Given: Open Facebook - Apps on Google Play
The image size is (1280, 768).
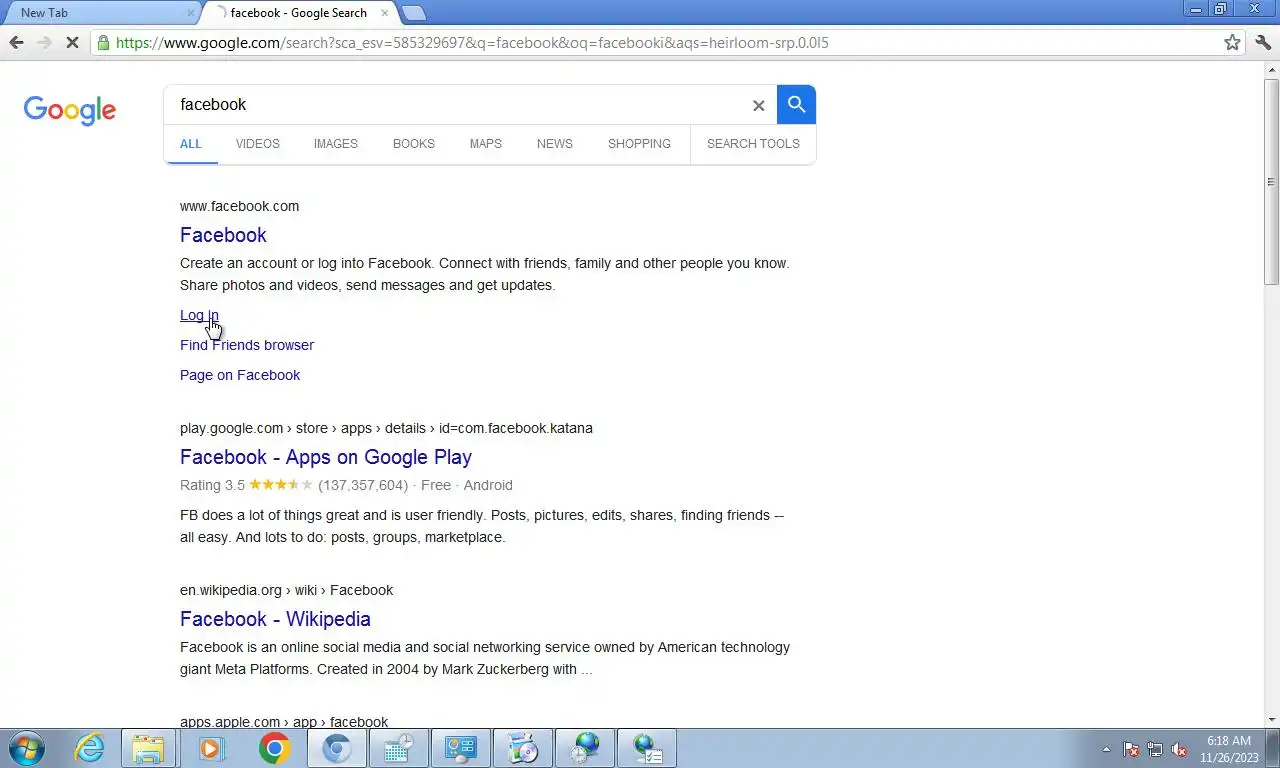Looking at the screenshot, I should click(326, 457).
